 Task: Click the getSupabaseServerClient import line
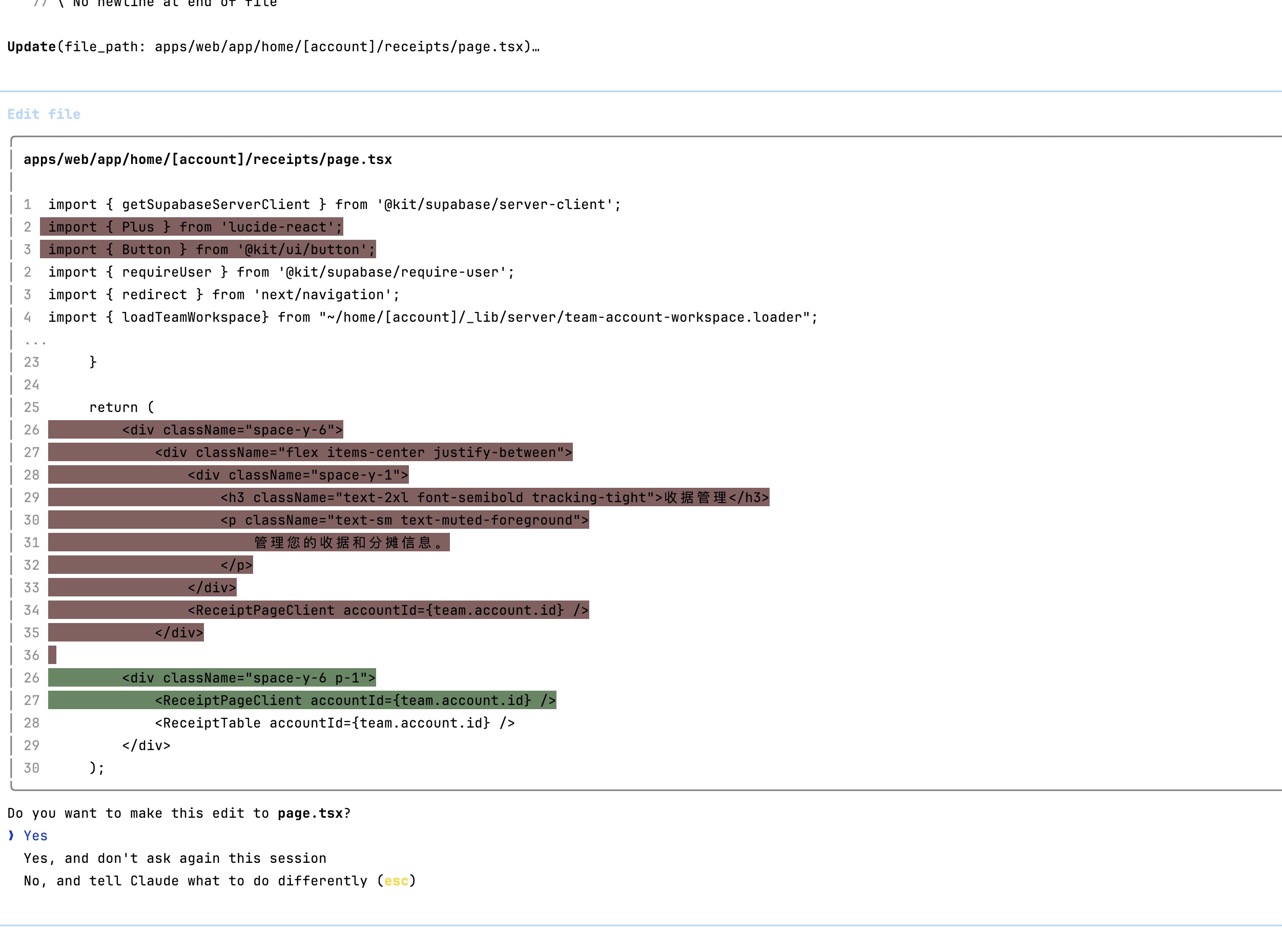pos(334,204)
